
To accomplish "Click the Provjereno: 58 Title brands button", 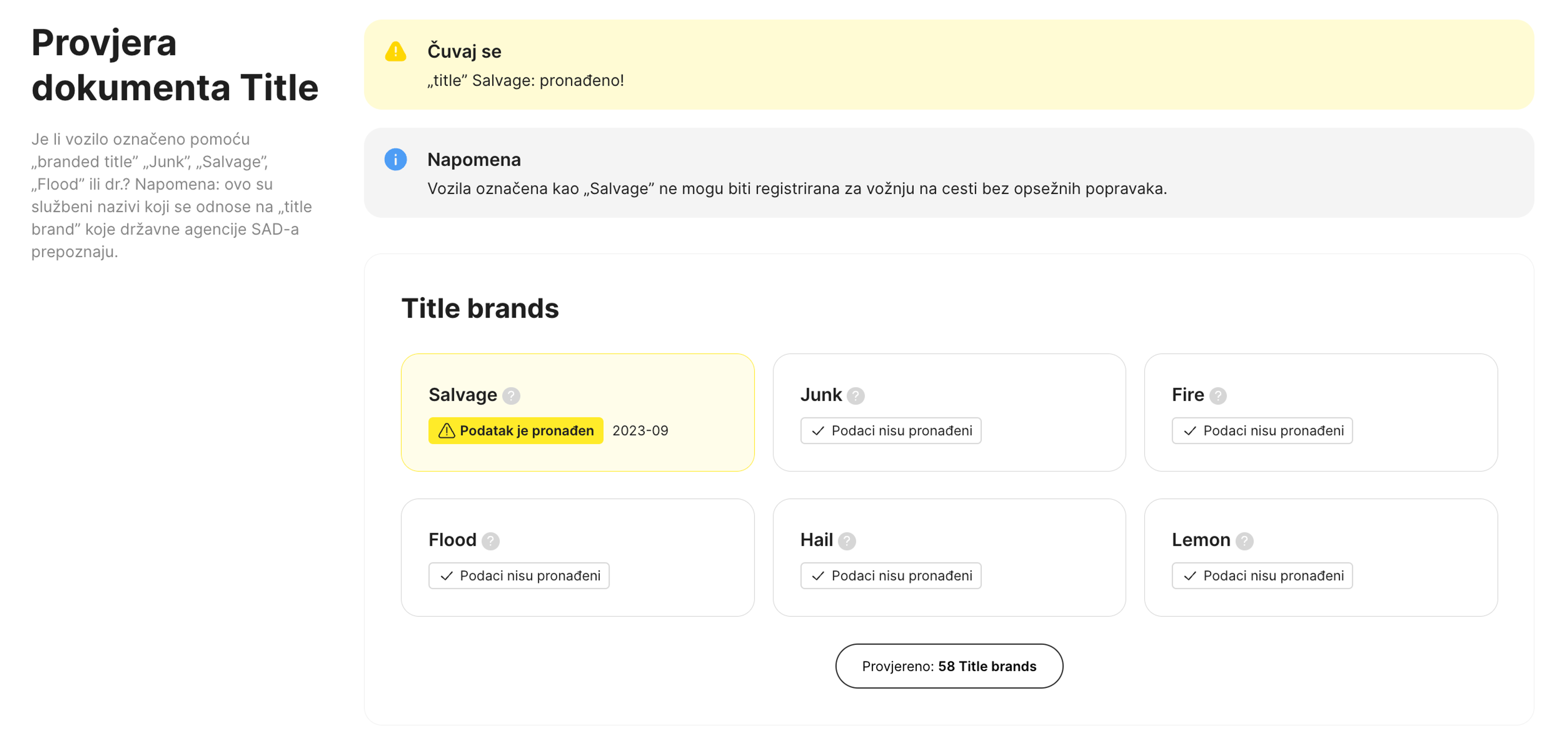I will [948, 666].
